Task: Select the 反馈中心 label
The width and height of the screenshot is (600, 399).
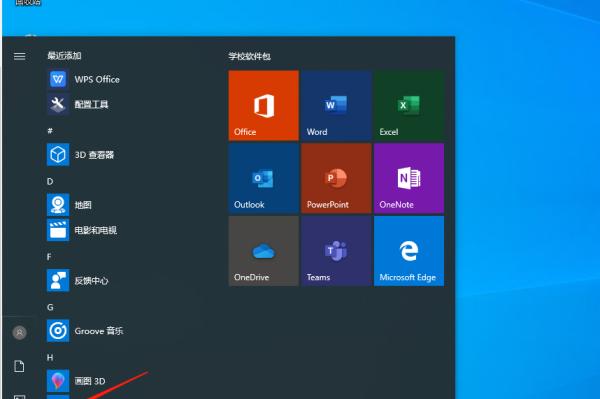Action: [91, 281]
